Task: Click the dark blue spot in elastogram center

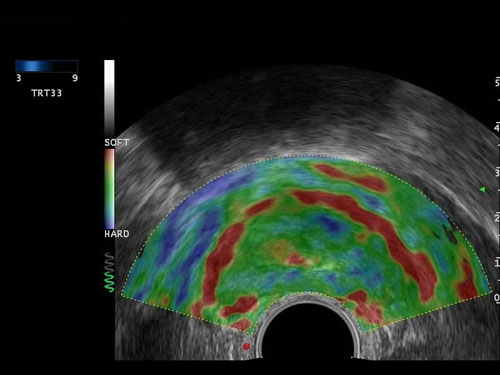Action: pyautogui.click(x=331, y=224)
